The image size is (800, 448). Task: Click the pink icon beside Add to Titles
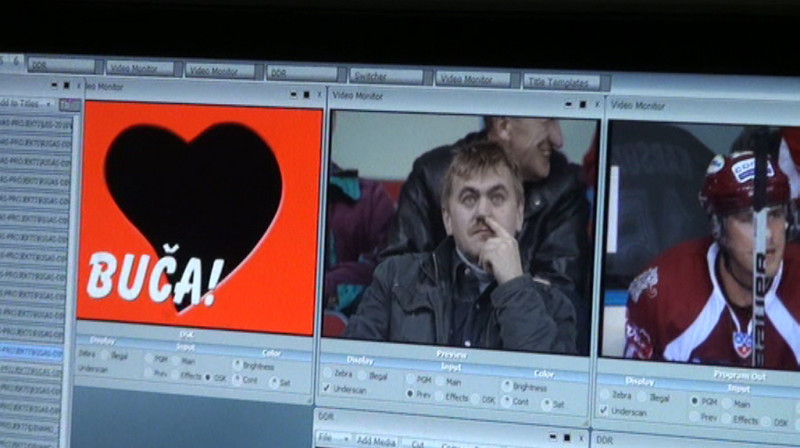coord(70,105)
